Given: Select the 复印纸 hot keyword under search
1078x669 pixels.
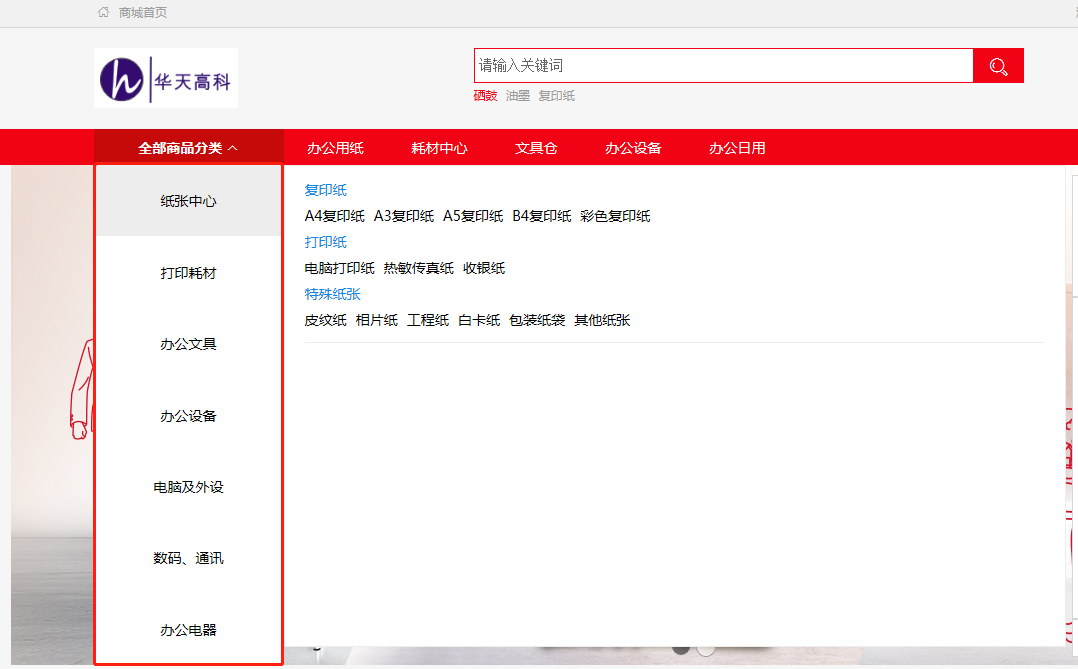Looking at the screenshot, I should 556,96.
